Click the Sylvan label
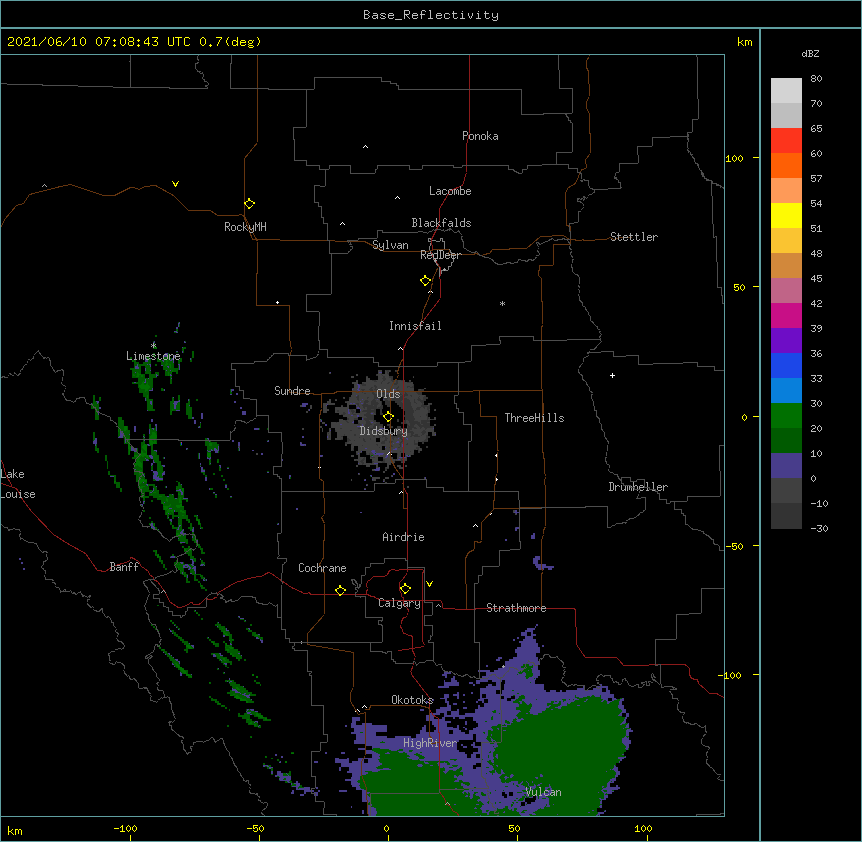 (390, 245)
